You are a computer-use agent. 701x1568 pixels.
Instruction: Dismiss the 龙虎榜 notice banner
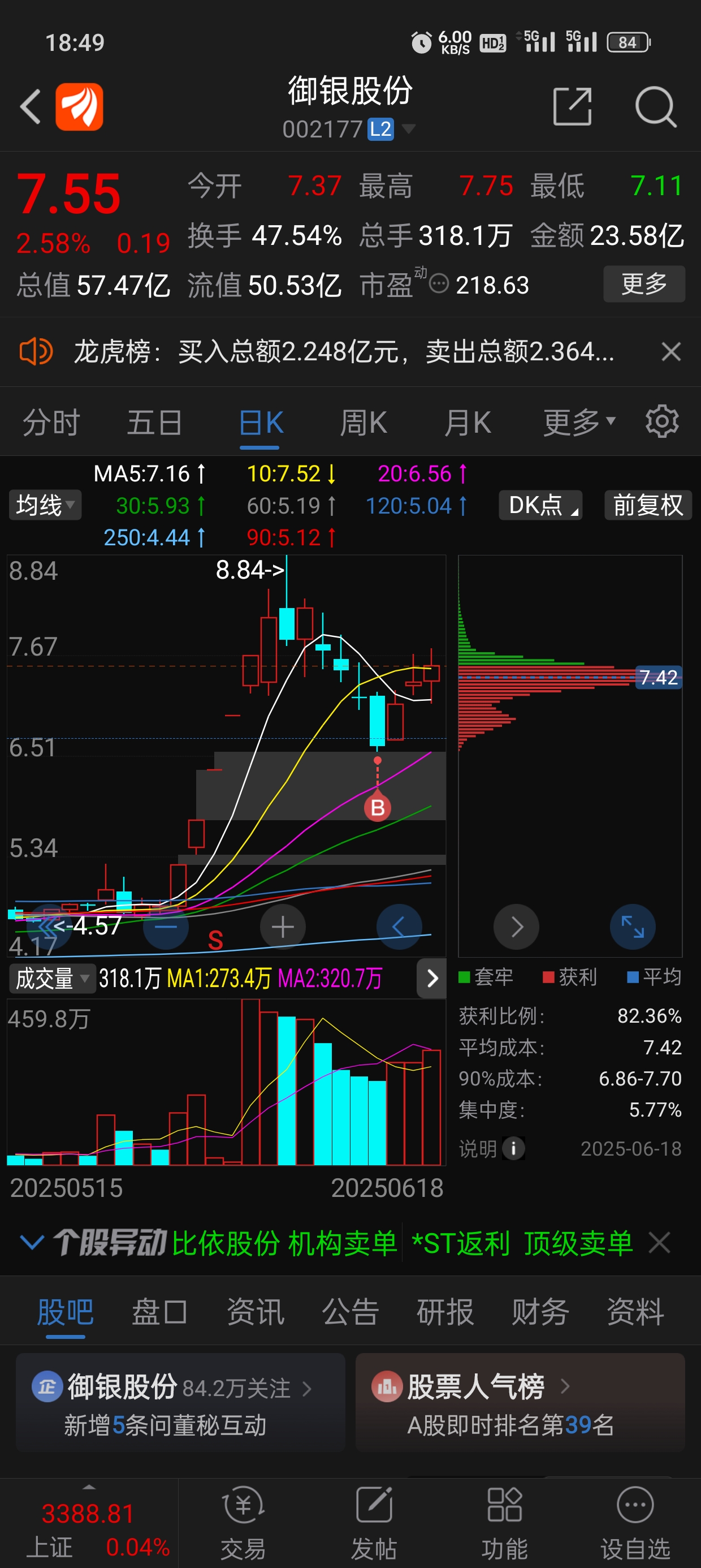point(670,351)
